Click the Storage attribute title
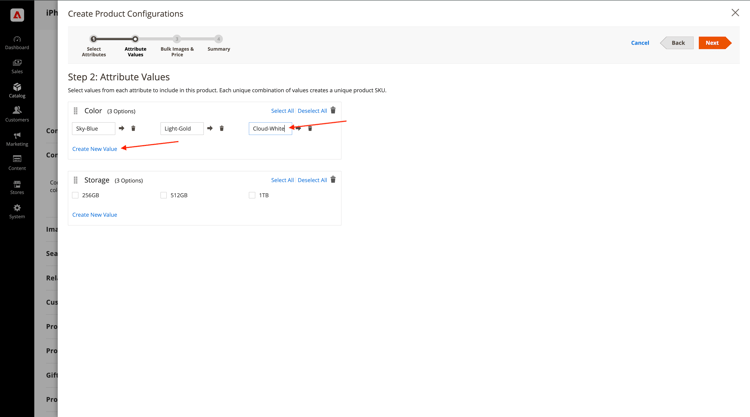The width and height of the screenshot is (750, 417). coord(97,180)
